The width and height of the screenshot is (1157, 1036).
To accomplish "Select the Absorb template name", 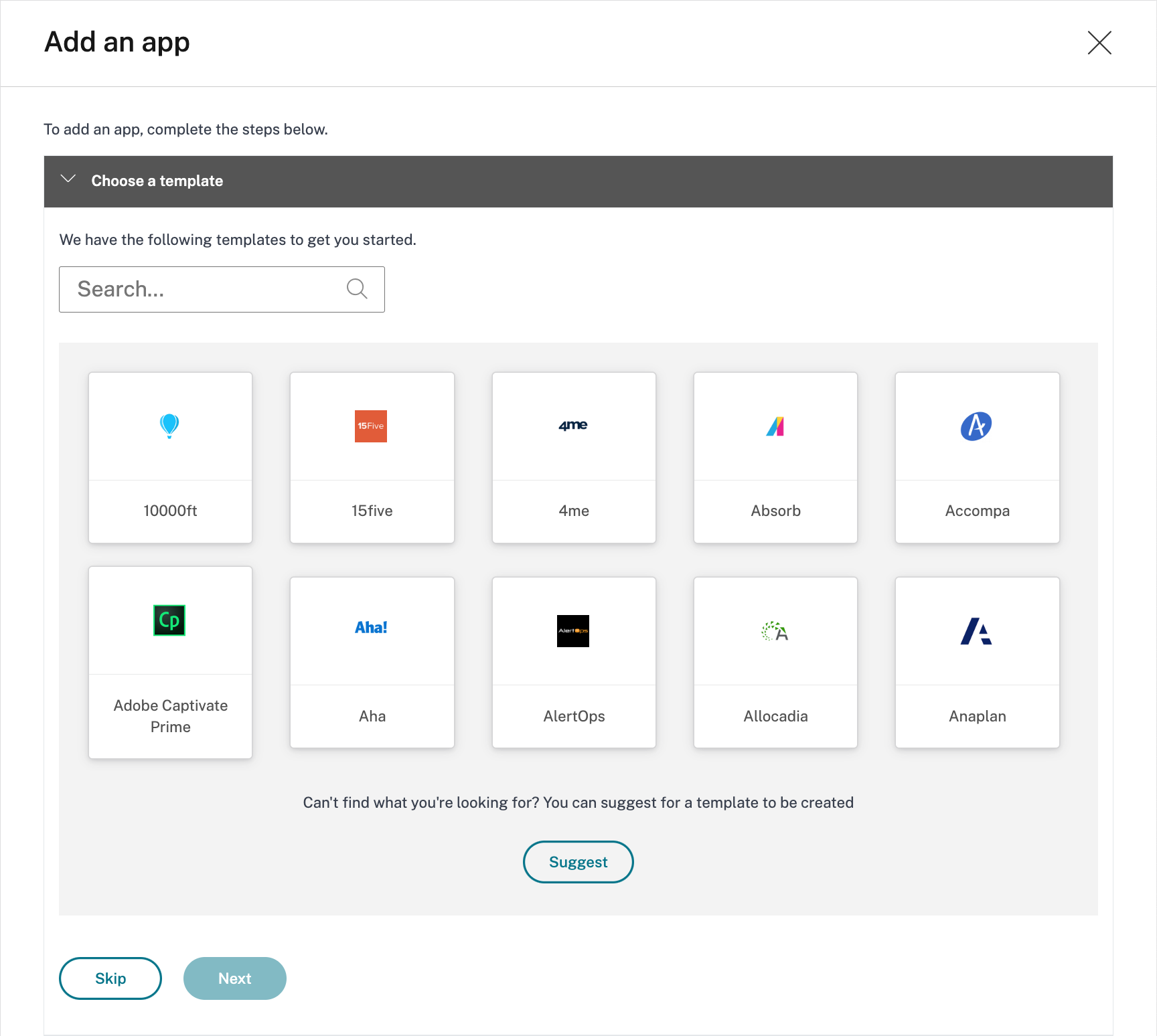I will 776,511.
